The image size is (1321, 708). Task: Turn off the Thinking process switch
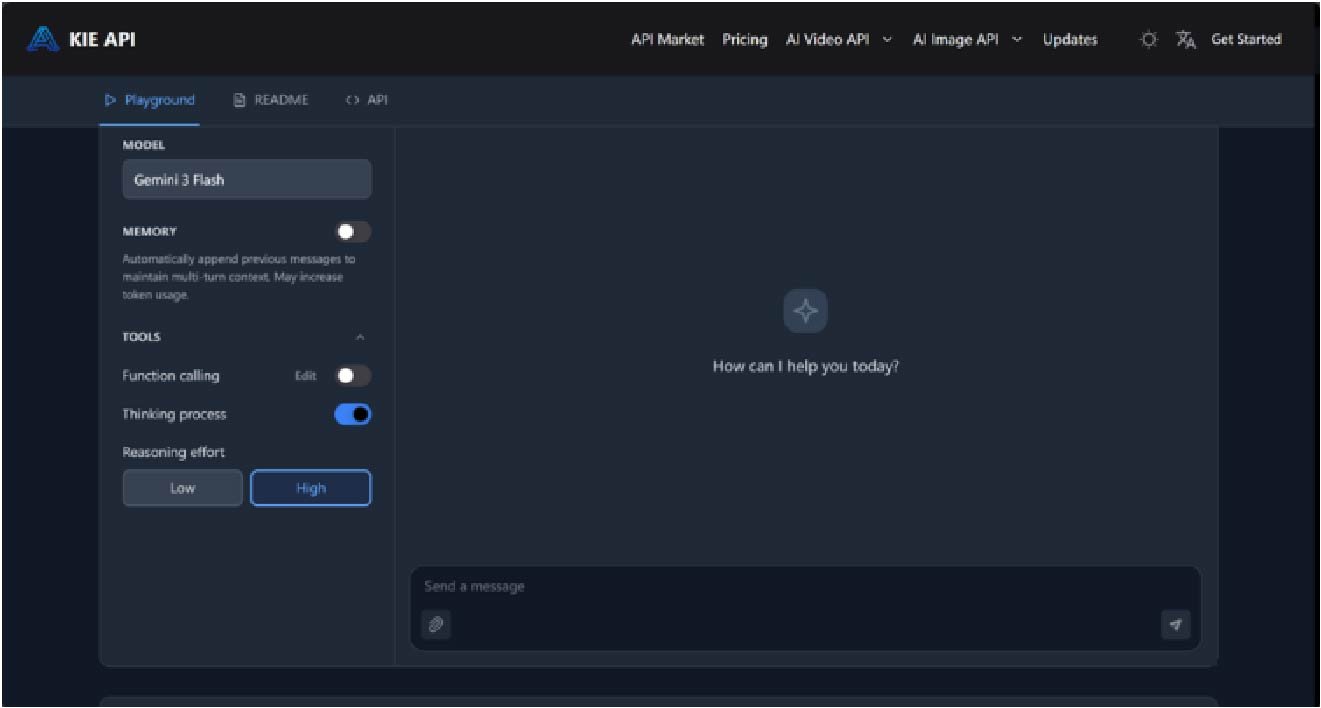coord(353,414)
